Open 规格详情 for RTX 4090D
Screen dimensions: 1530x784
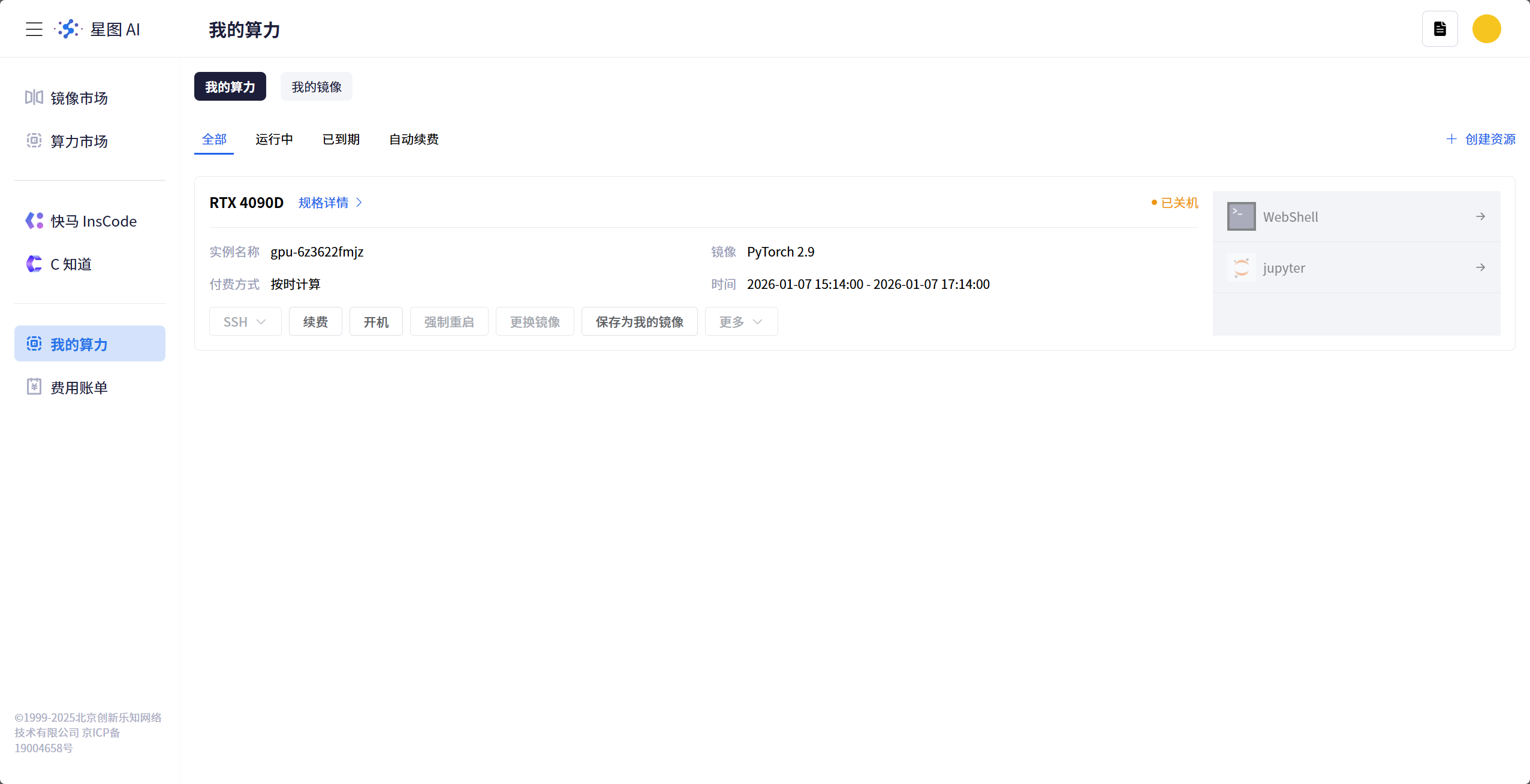point(329,203)
